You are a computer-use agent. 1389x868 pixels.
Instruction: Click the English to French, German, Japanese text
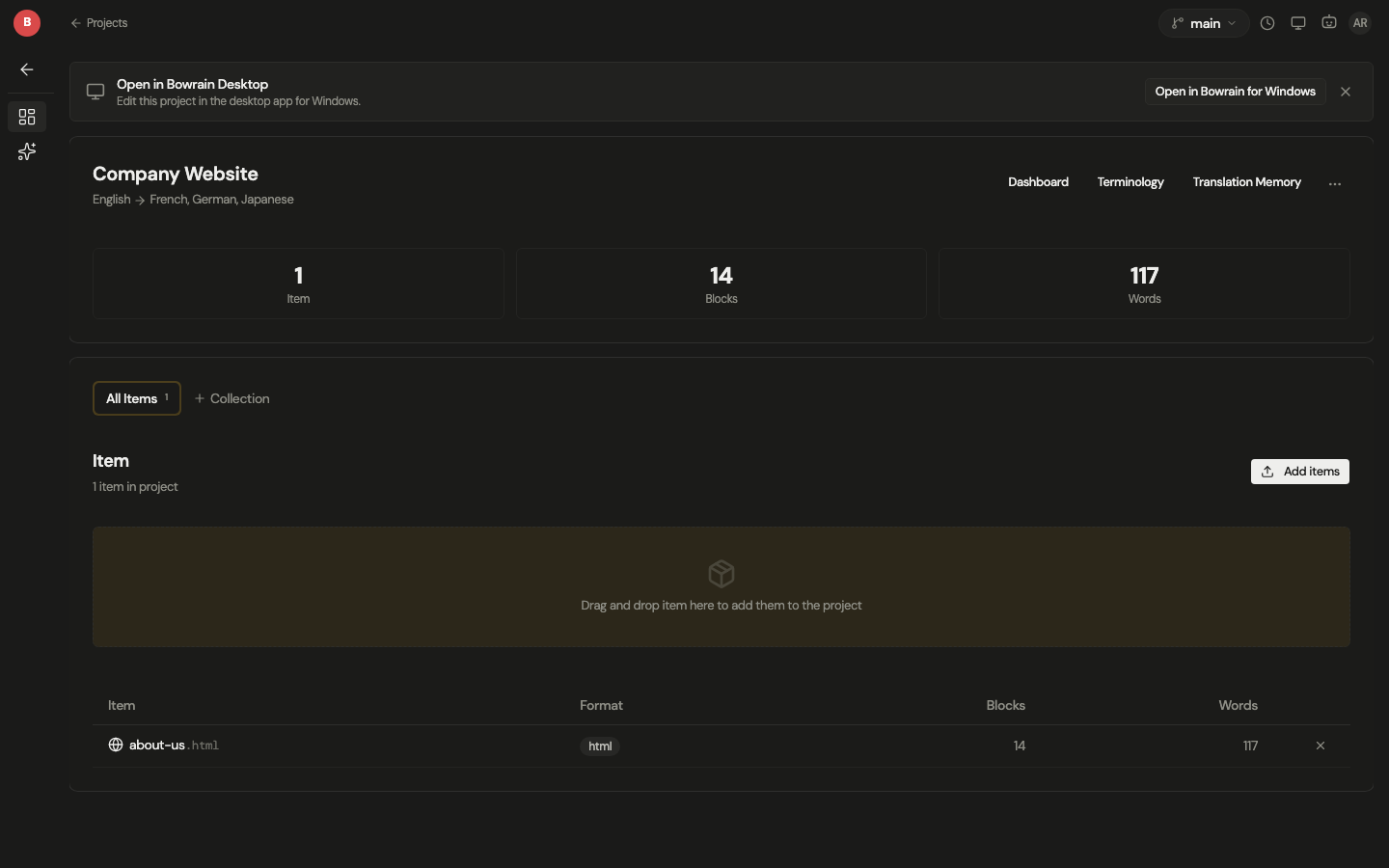(193, 200)
